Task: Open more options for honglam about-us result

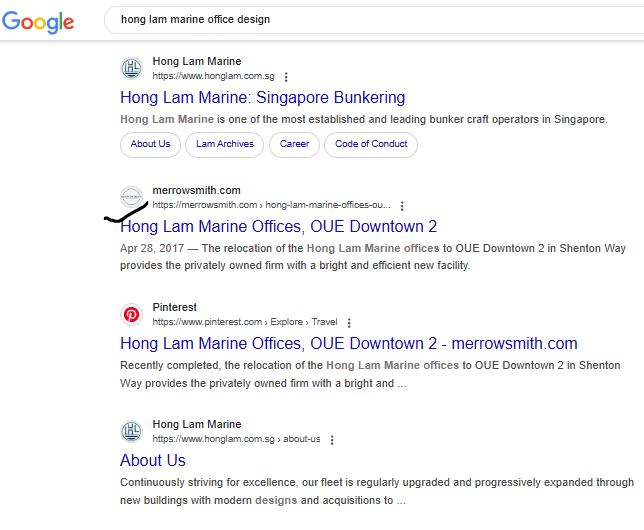Action: click(x=332, y=440)
